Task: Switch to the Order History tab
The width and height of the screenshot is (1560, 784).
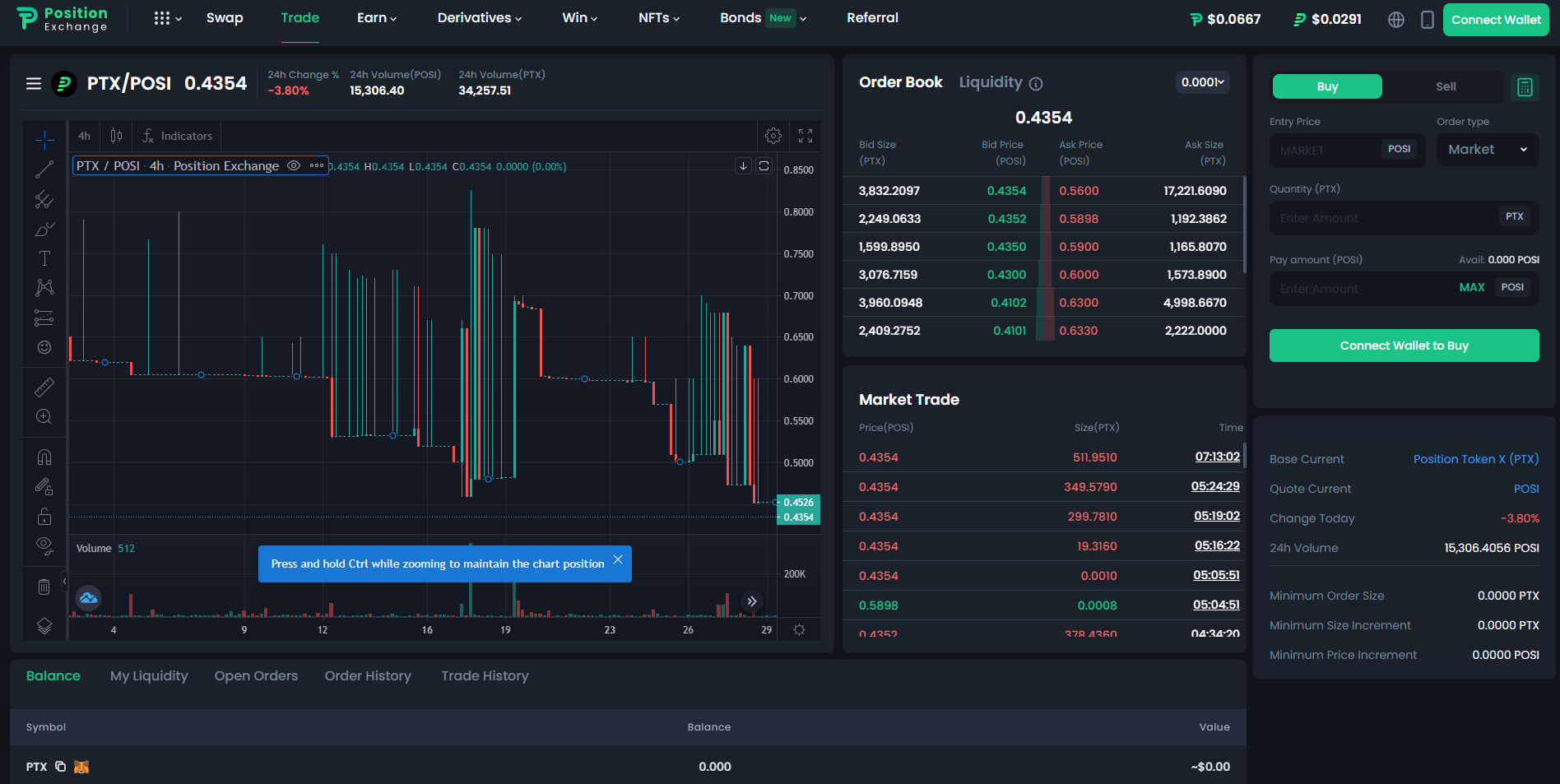Action: tap(368, 675)
